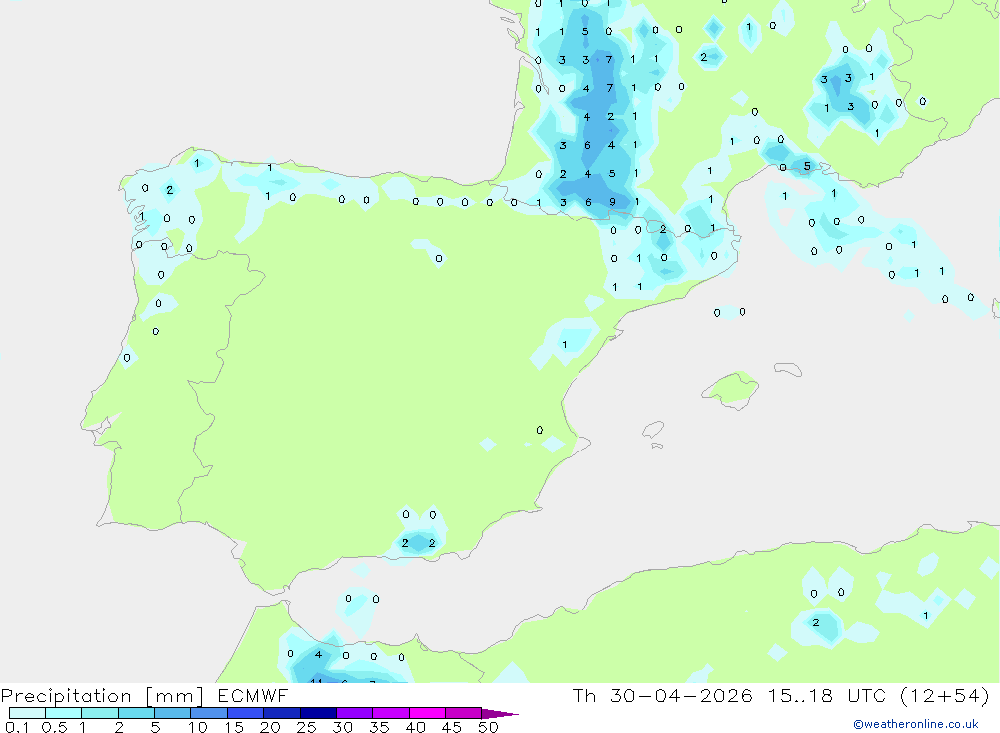Click legend label '20'
This screenshot has width=1000, height=733.
pos(270,727)
